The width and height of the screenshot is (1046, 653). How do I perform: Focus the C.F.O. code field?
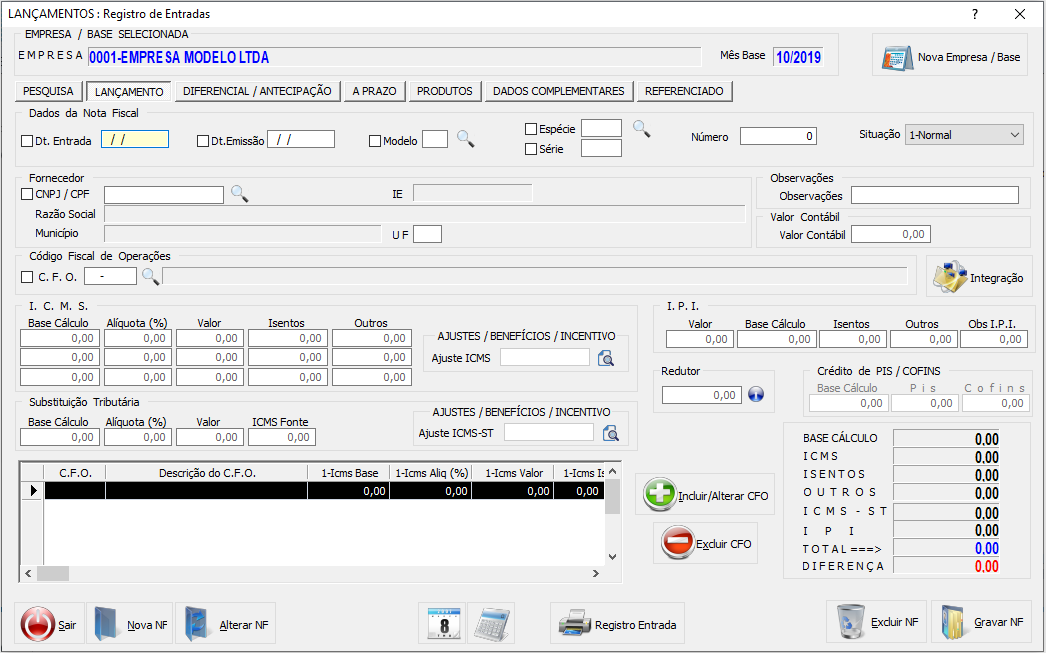point(110,276)
